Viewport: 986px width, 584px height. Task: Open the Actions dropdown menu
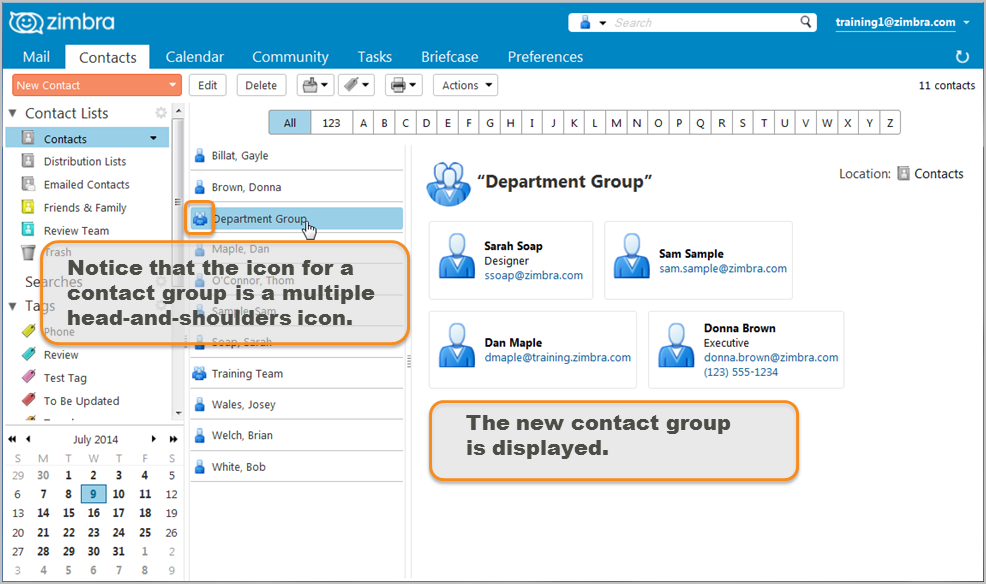[465, 85]
